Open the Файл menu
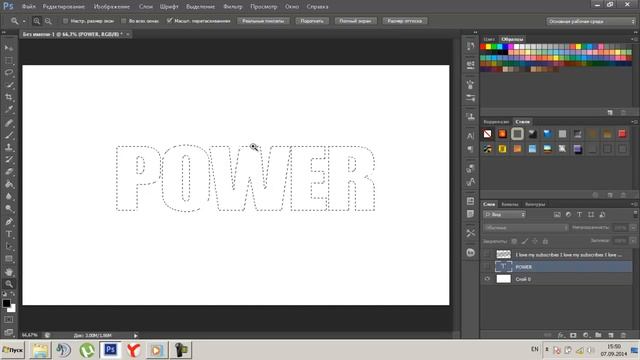Screen dimensions: 640x360 pos(29,7)
